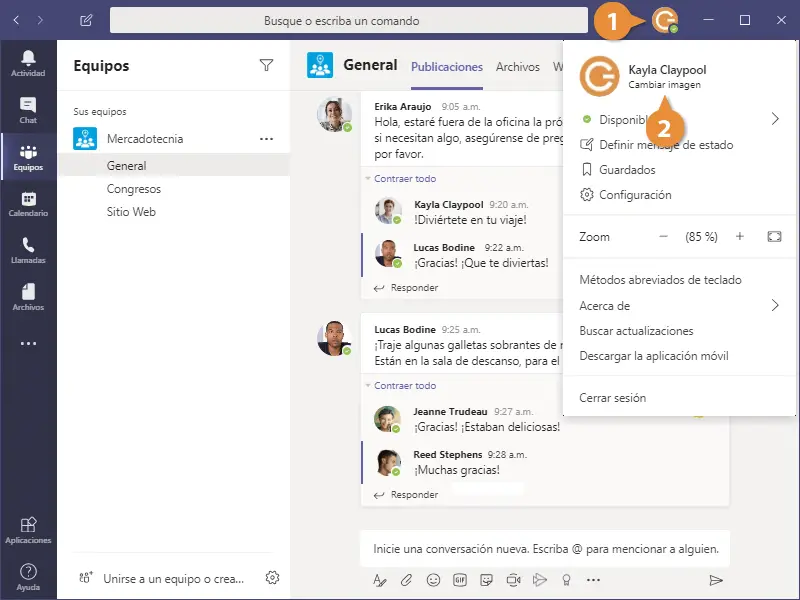Screen dimensions: 800x600
Task: Click Erika Araujo's post avatar
Action: click(334, 114)
